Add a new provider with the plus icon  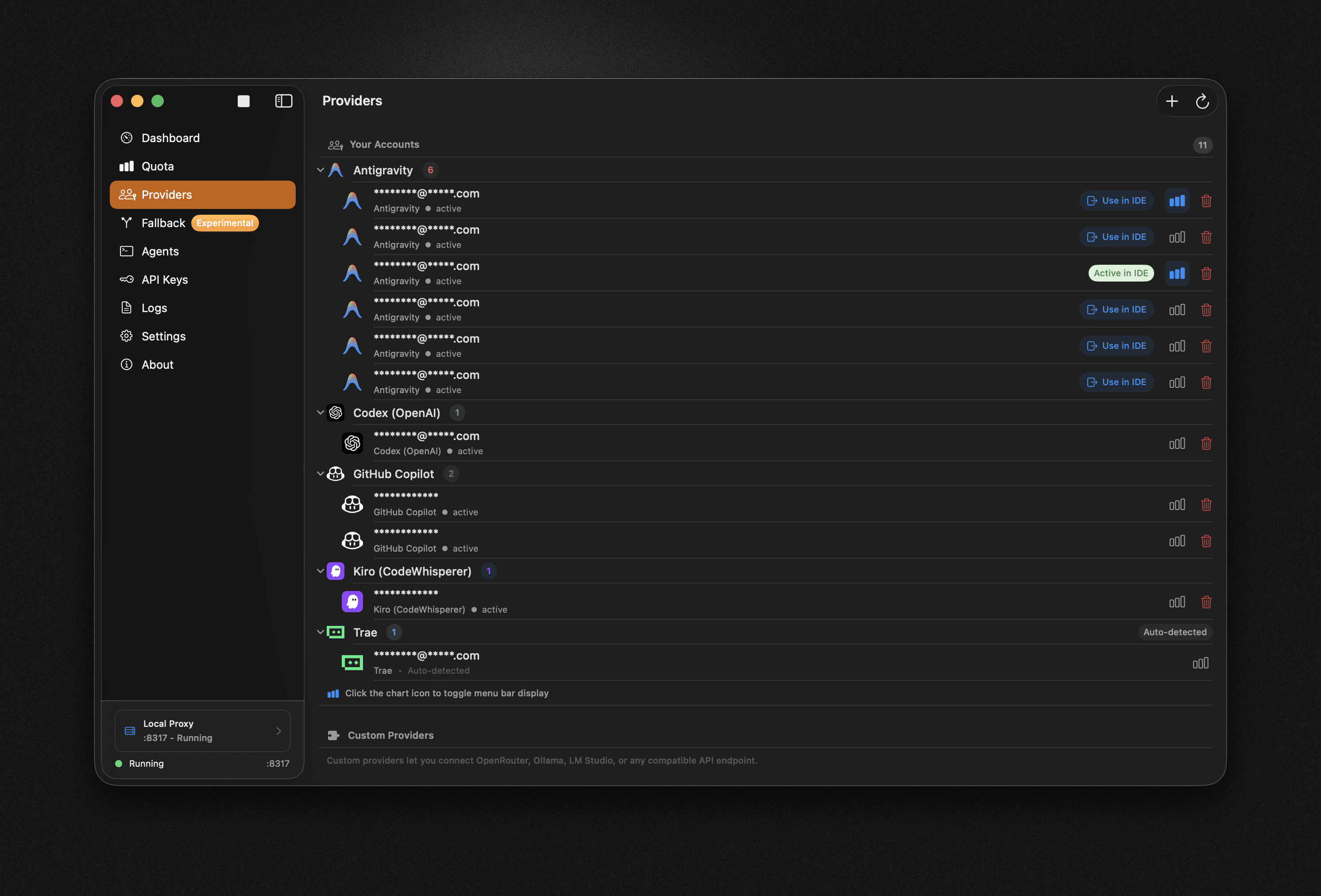(x=1171, y=101)
